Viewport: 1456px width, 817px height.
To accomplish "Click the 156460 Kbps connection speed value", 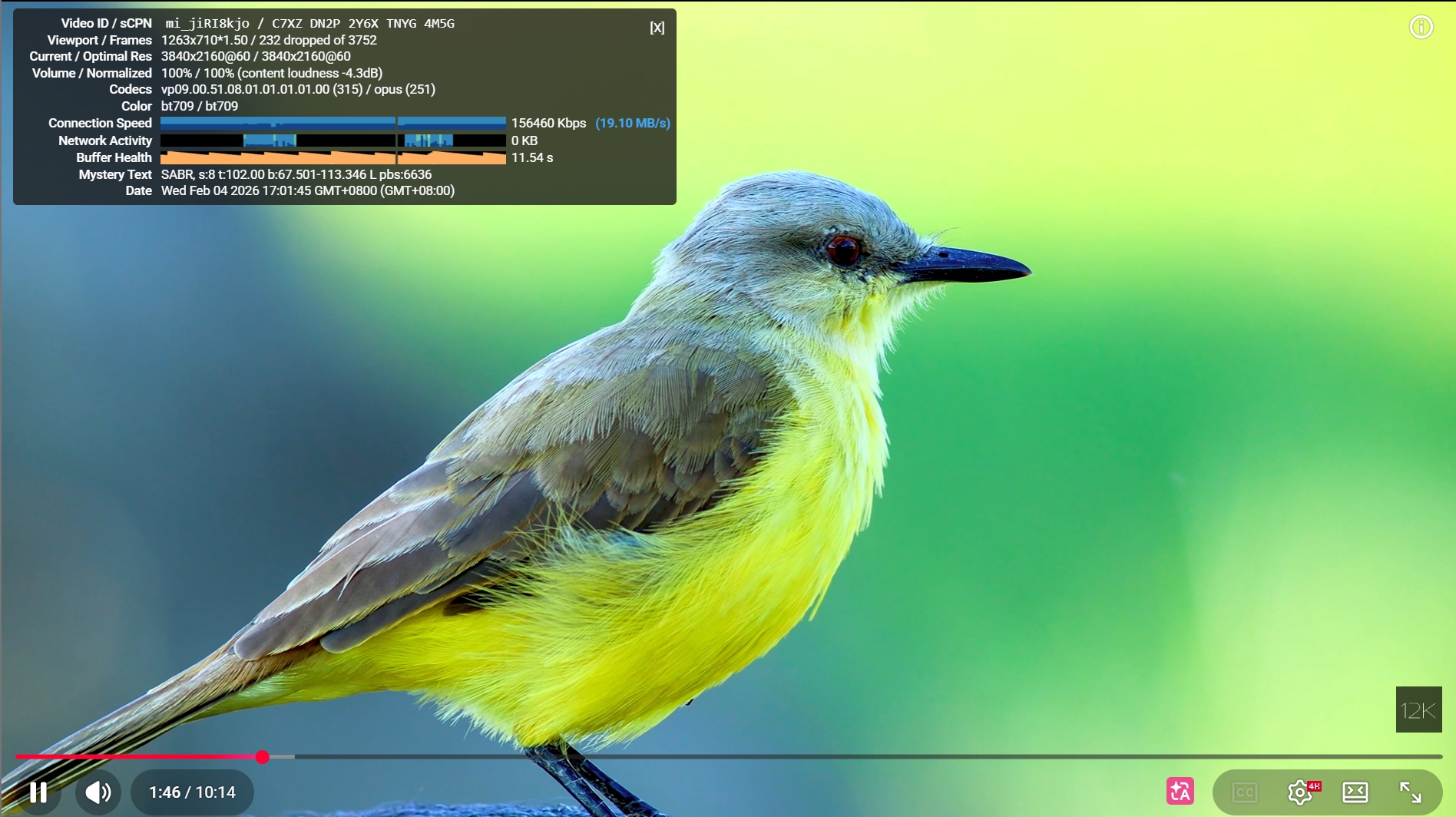I will 549,124.
